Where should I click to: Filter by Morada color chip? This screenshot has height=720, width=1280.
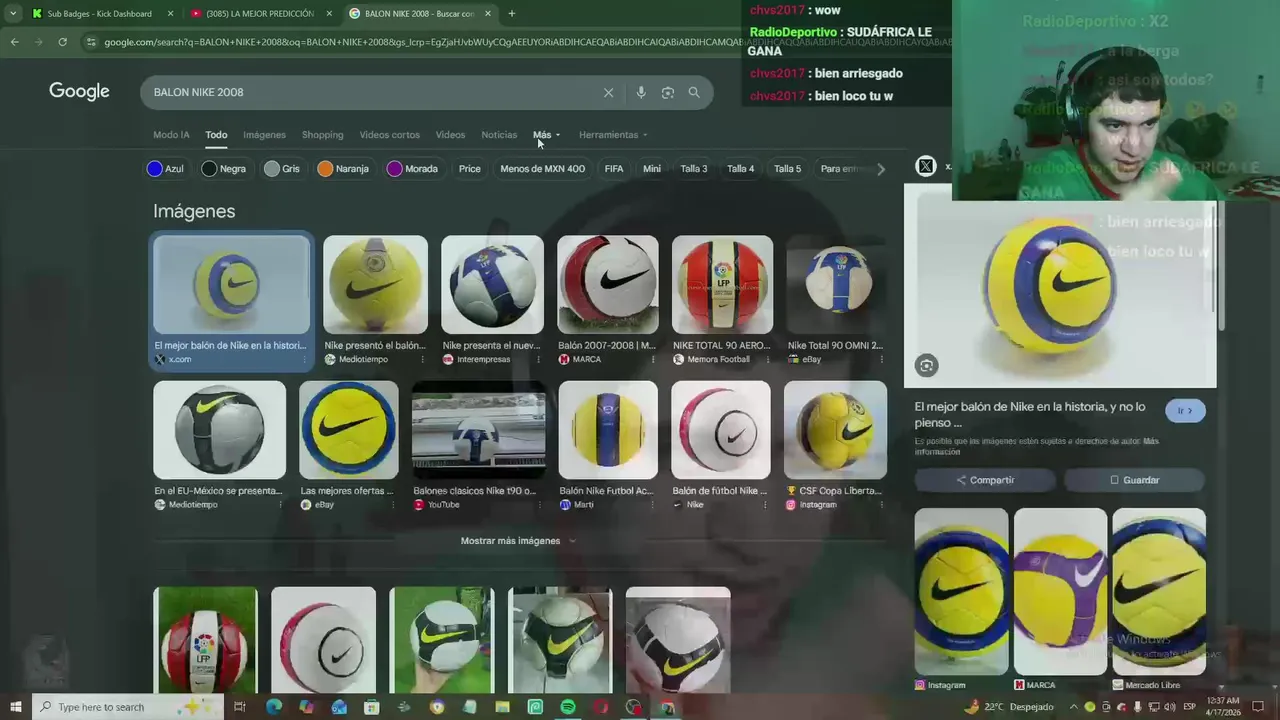(413, 169)
